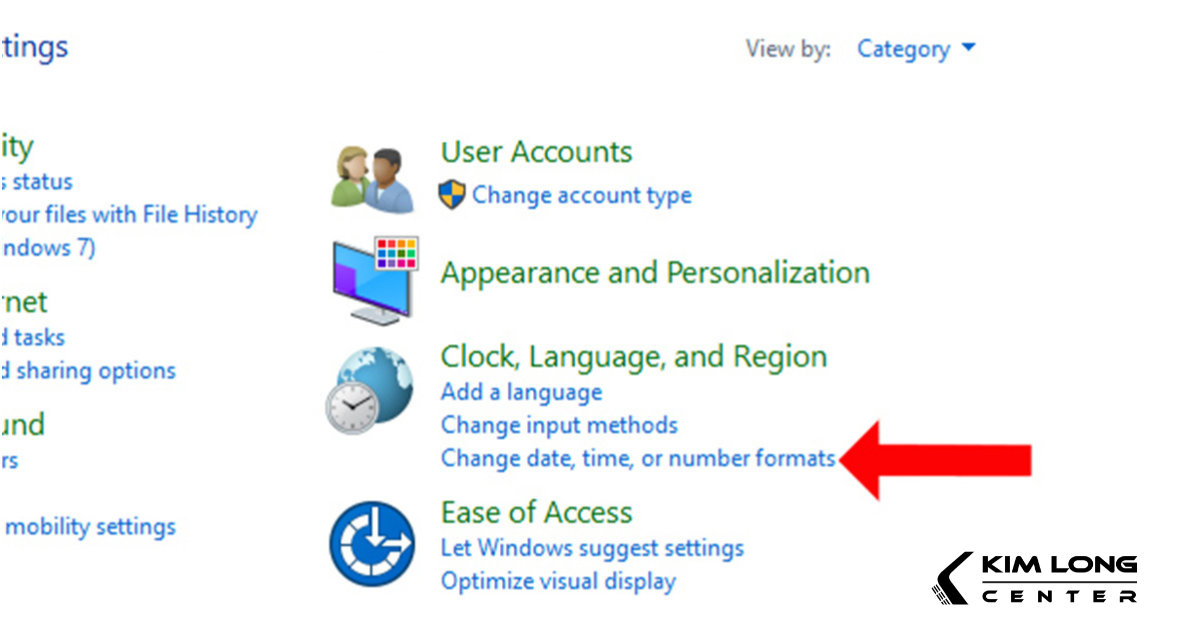Open the Ease of Access heading
Viewport: 1200px width, 628px height.
click(x=536, y=513)
